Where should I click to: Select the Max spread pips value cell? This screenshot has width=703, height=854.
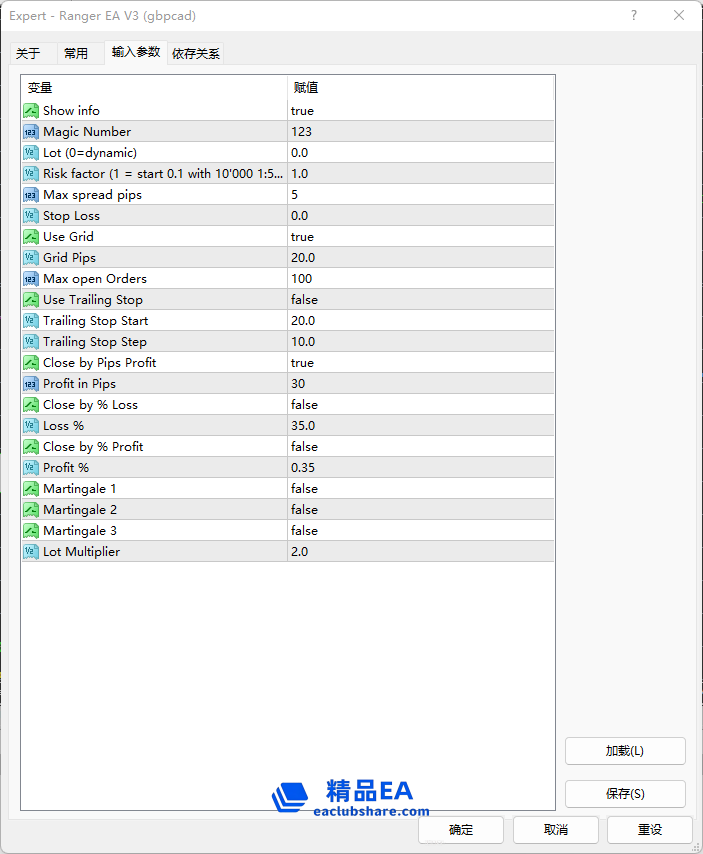[x=420, y=195]
